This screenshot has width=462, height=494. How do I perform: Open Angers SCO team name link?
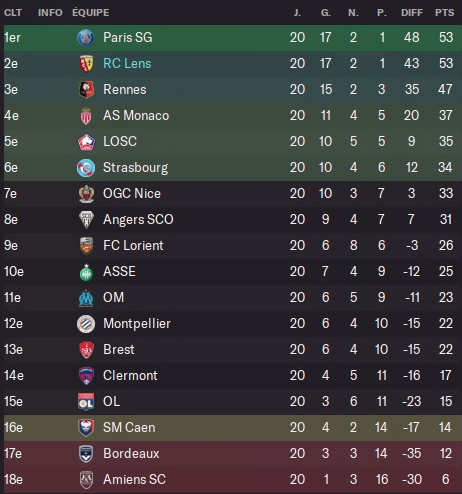[138, 220]
